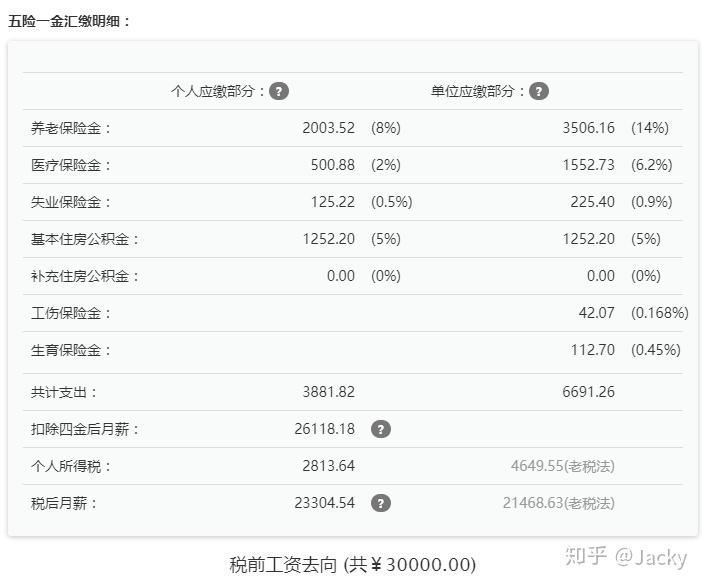The image size is (705, 588).
Task: Select the 补充住房公积金 row label
Action: [x=85, y=276]
